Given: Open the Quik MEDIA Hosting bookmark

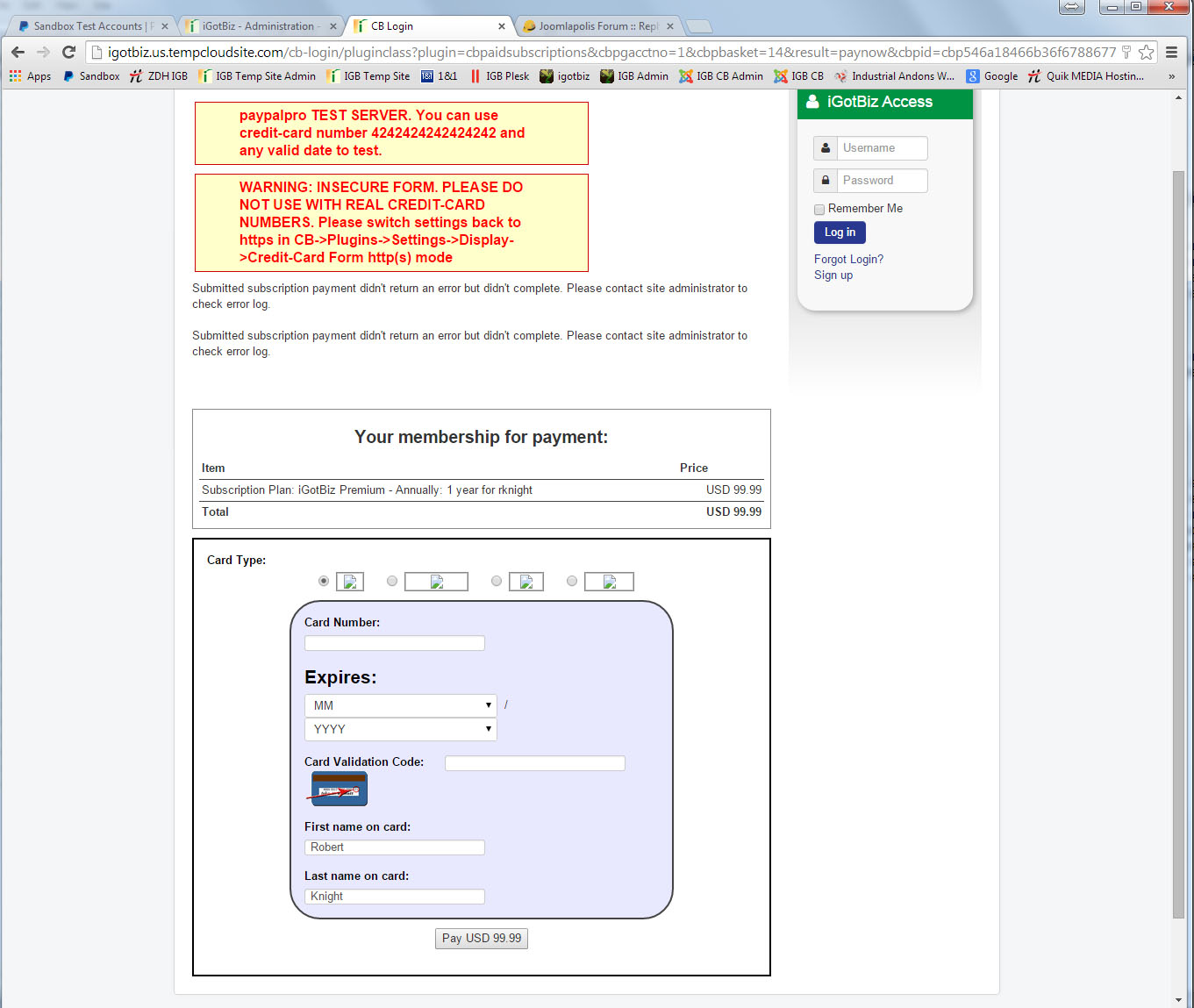Looking at the screenshot, I should click(x=1086, y=76).
